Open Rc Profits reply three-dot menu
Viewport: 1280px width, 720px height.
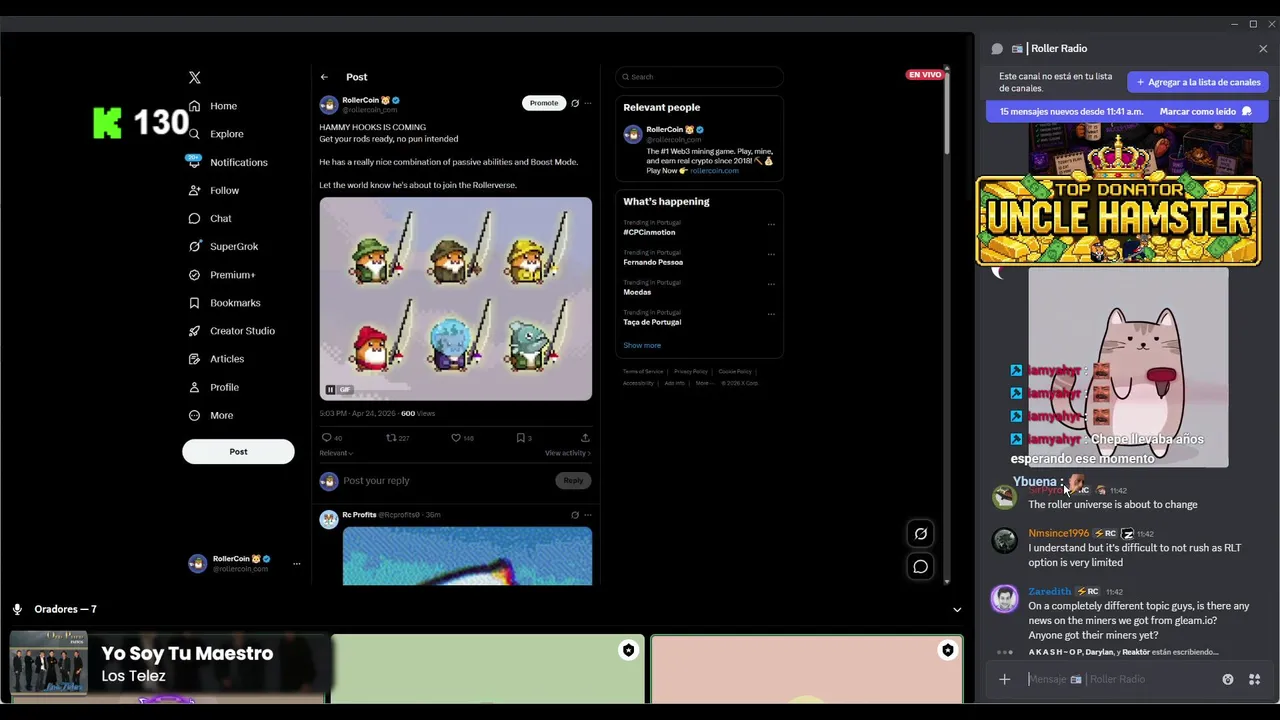click(x=588, y=515)
